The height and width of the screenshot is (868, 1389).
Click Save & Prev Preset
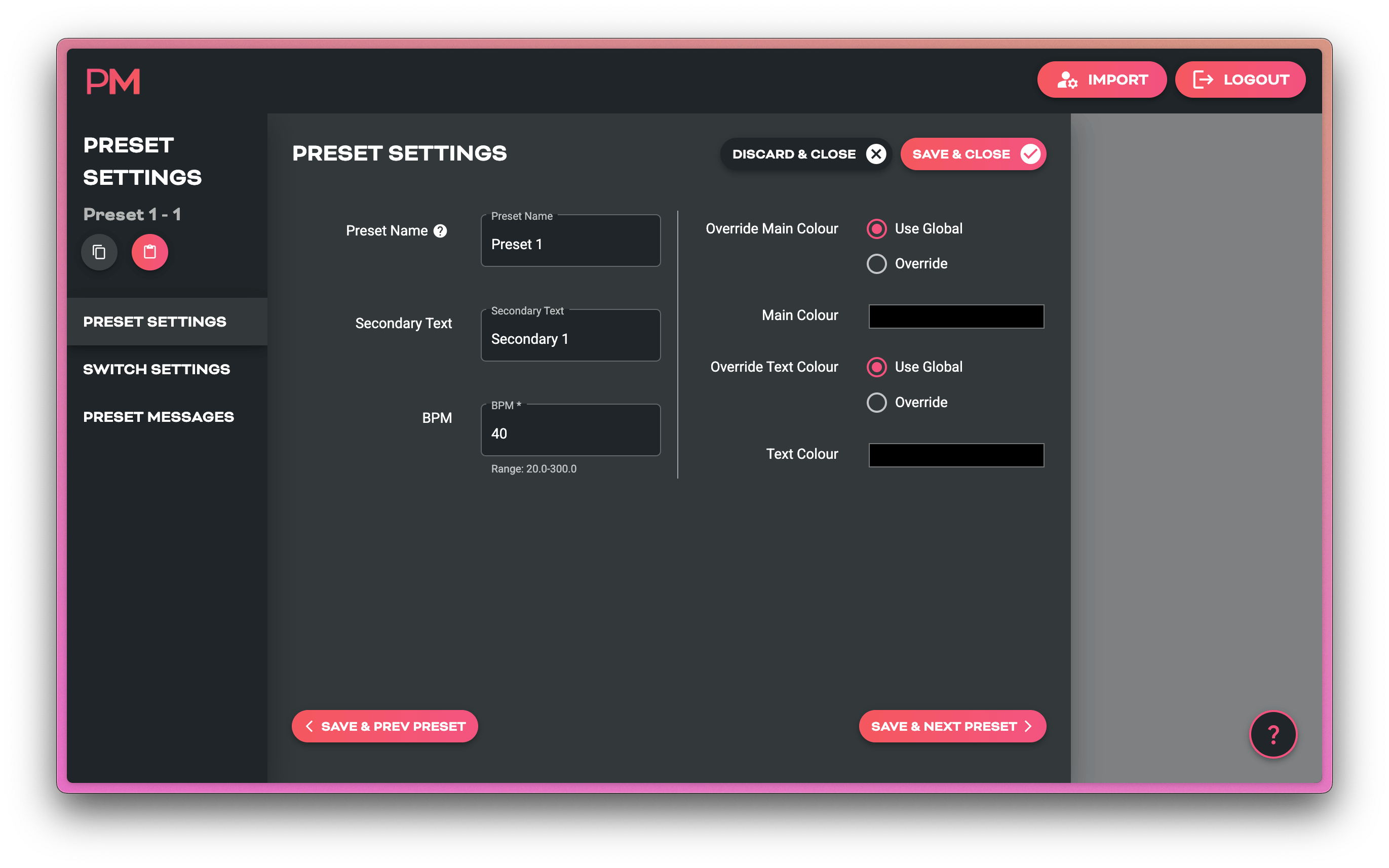pos(384,726)
